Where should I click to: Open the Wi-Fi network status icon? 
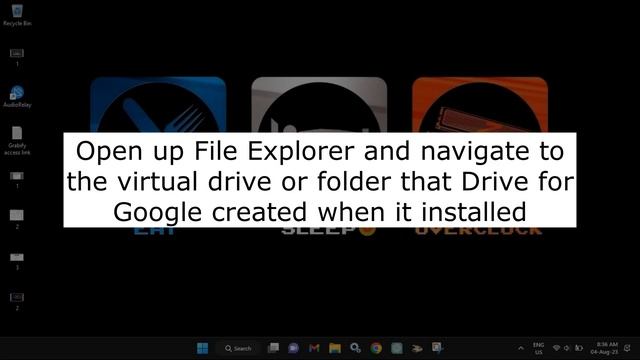[556, 348]
